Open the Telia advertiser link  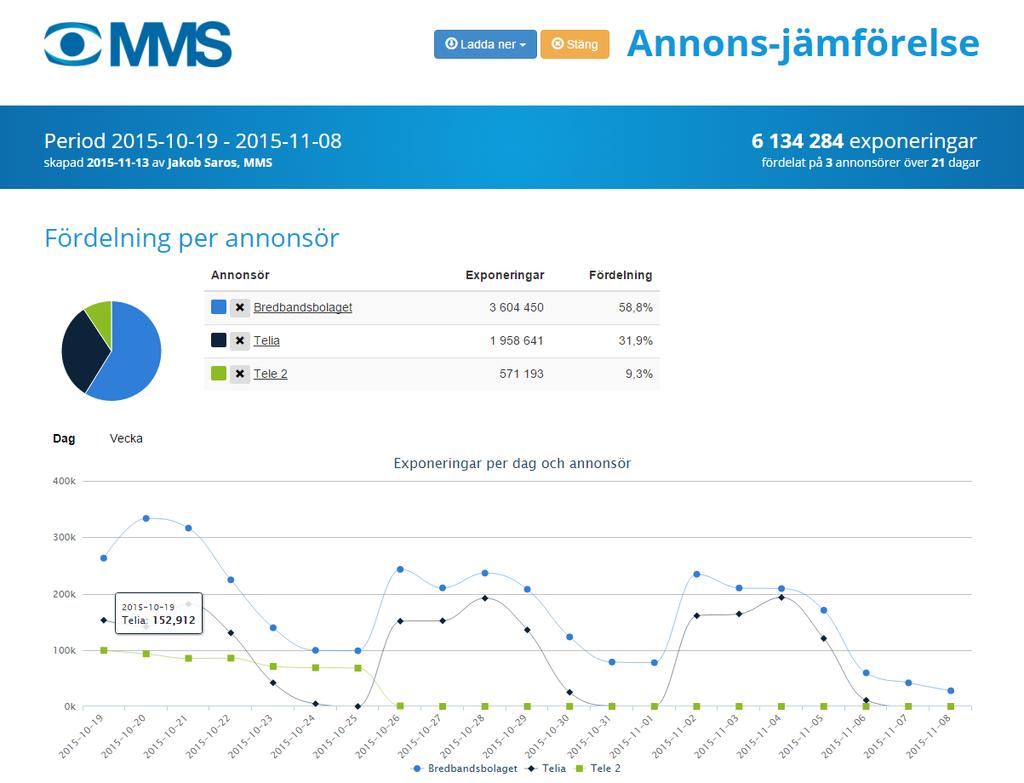266,340
